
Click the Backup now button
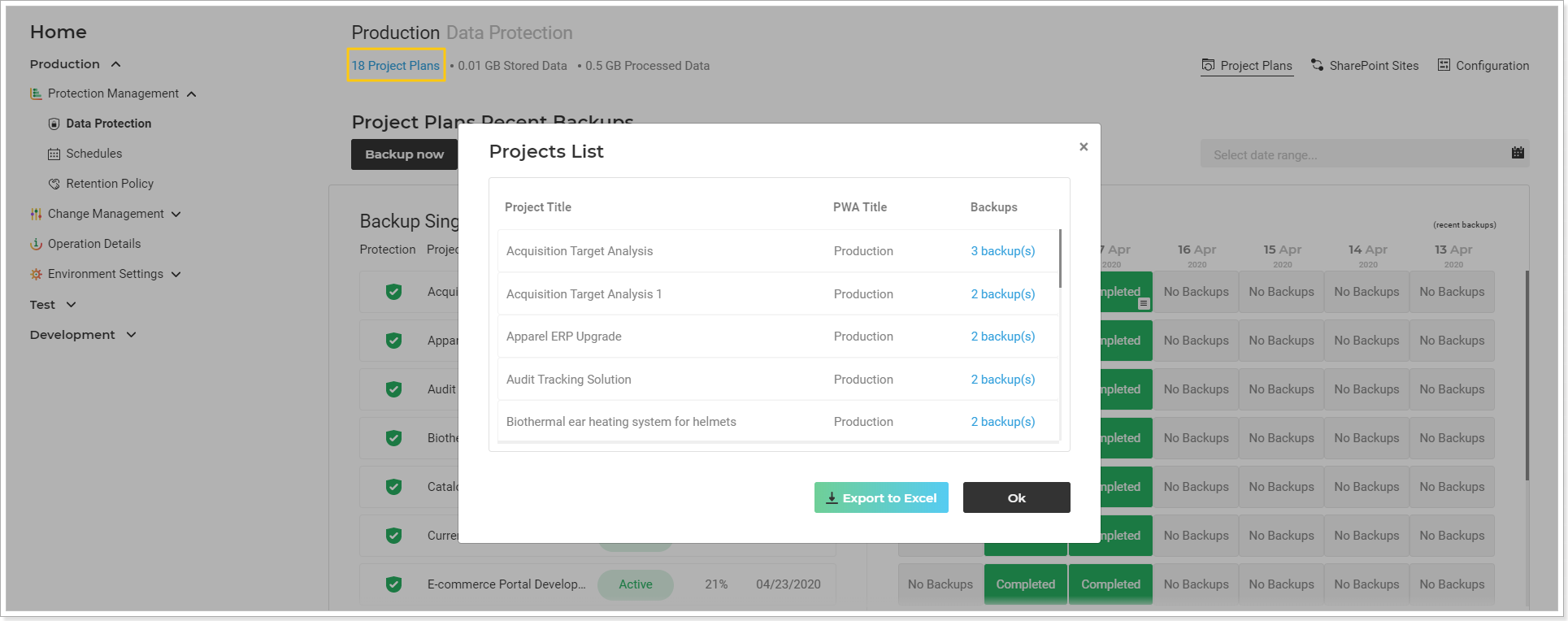[405, 154]
